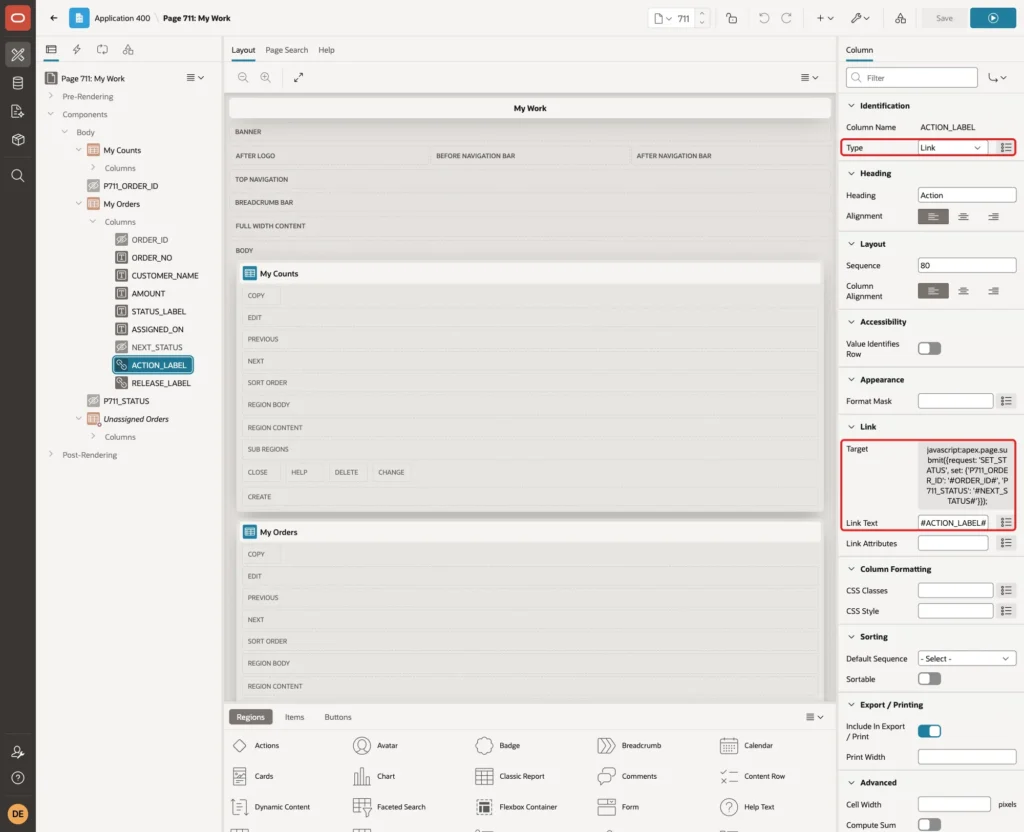
Task: Open App Builder from left sidebar
Action: pyautogui.click(x=18, y=55)
